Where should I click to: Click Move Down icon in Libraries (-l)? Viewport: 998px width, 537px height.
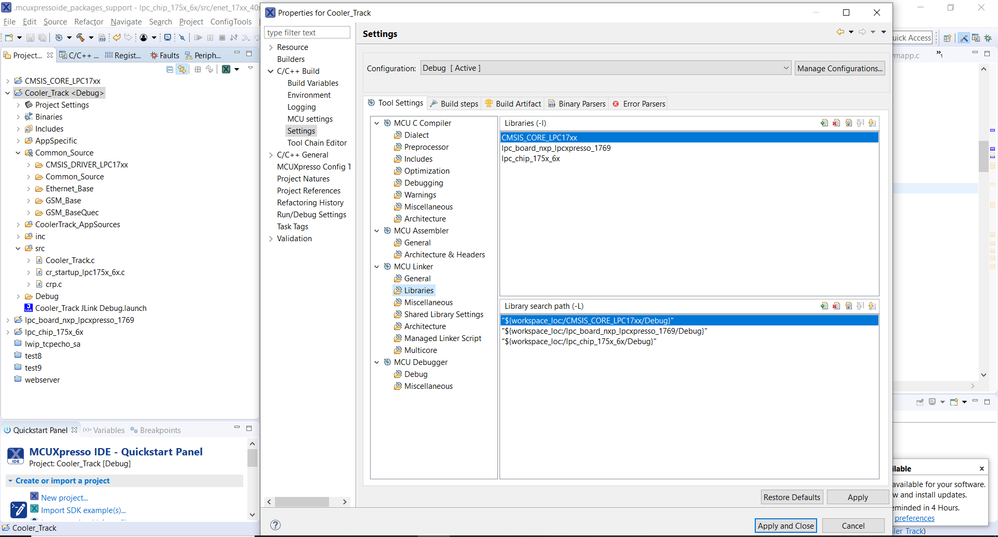click(872, 123)
